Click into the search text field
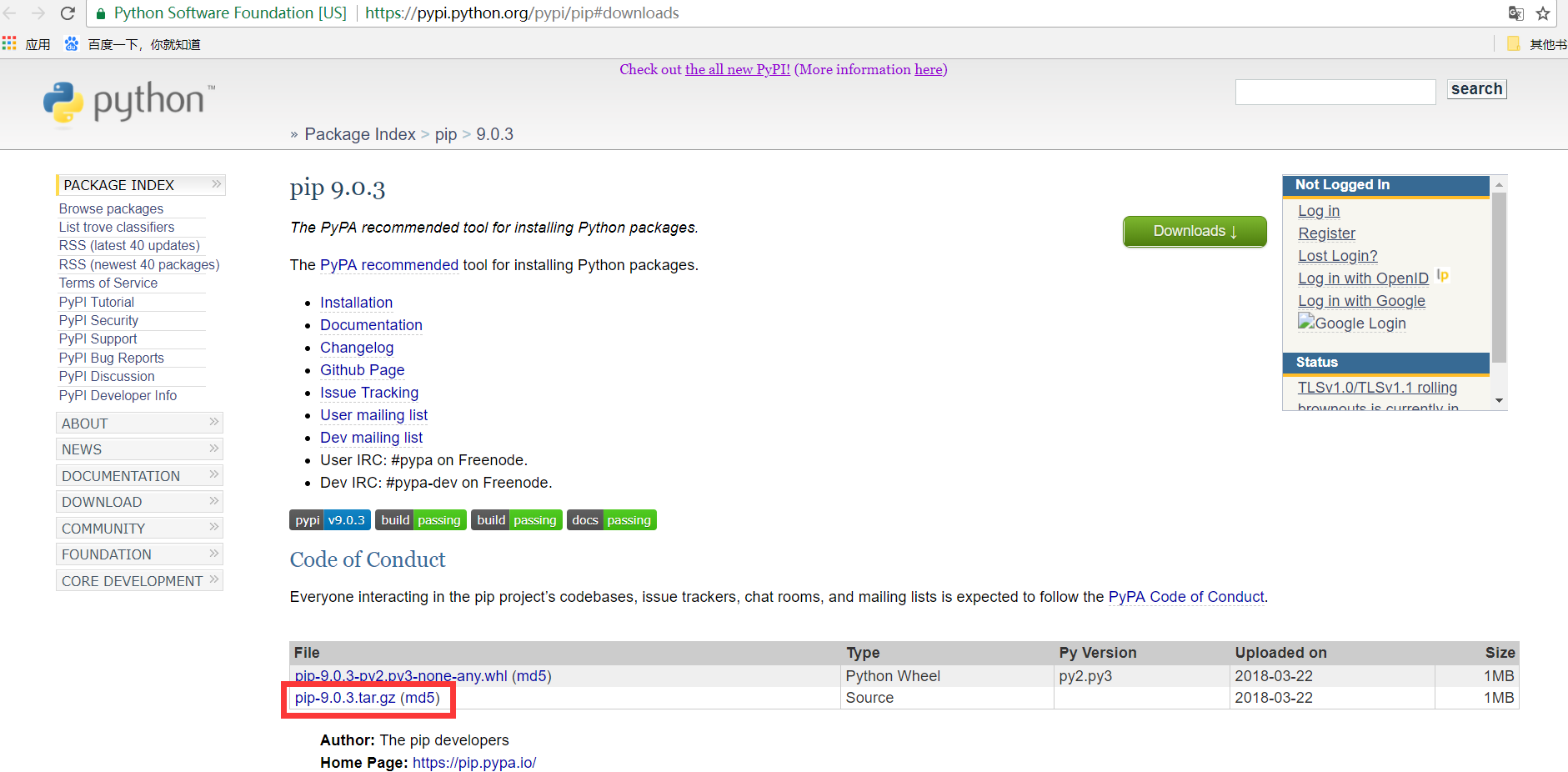 (1335, 92)
